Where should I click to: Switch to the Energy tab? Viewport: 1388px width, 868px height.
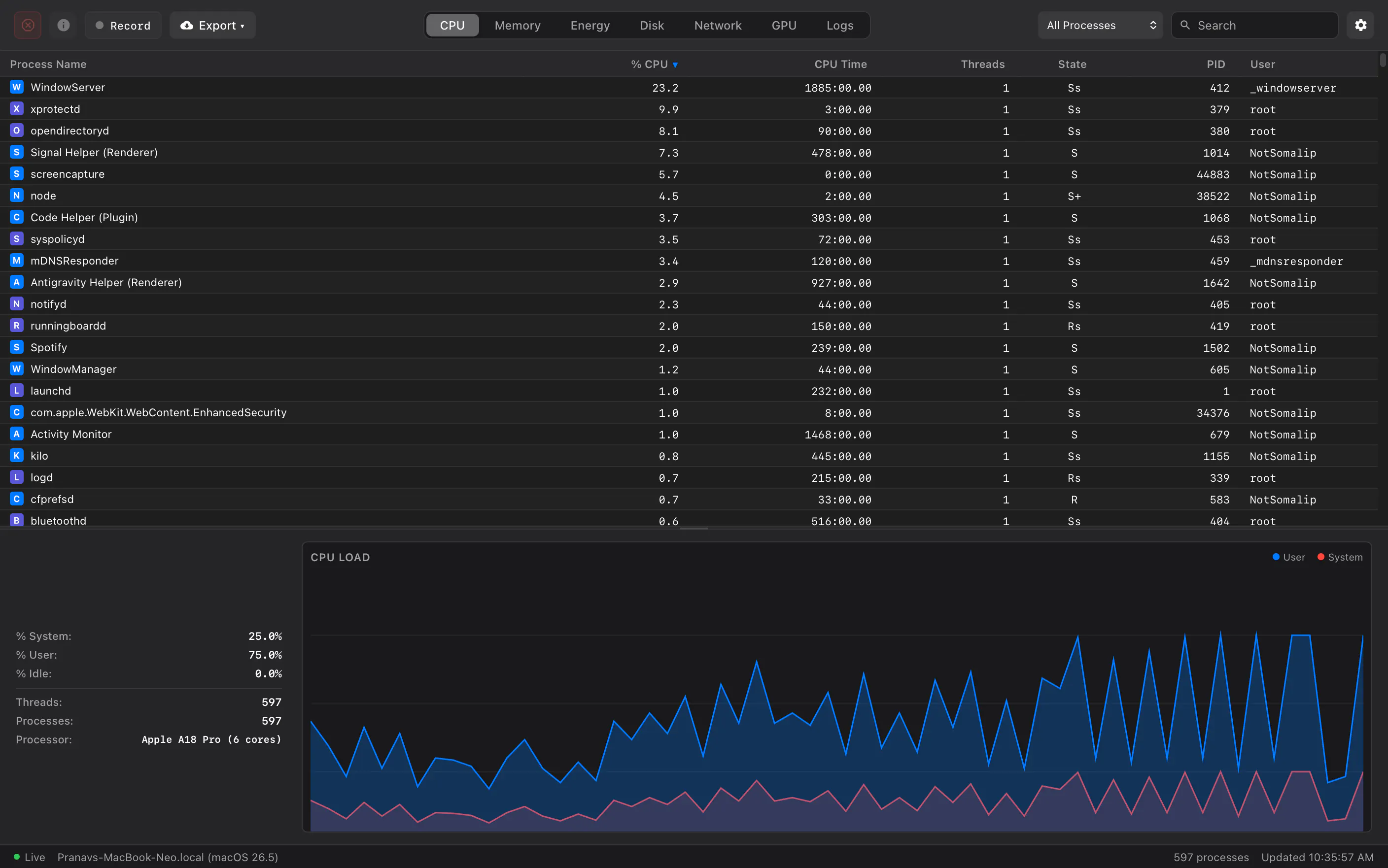pos(590,25)
